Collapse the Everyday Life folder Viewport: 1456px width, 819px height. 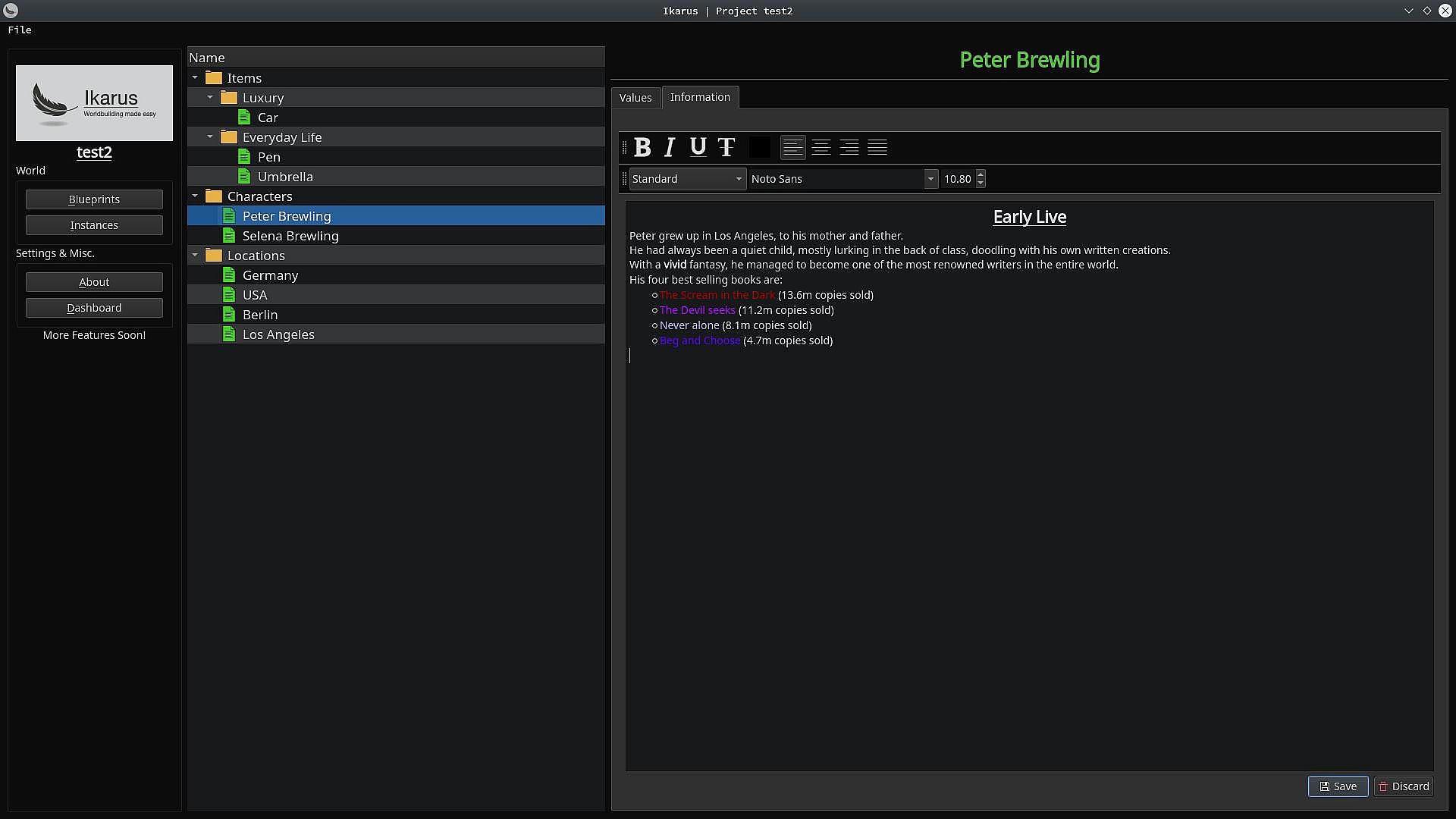click(210, 137)
